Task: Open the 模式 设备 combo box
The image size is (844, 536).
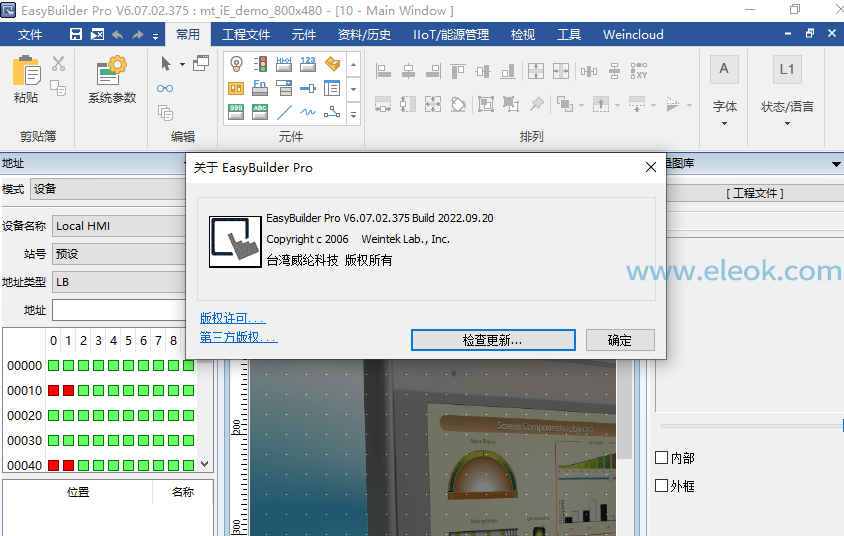Action: (x=108, y=189)
